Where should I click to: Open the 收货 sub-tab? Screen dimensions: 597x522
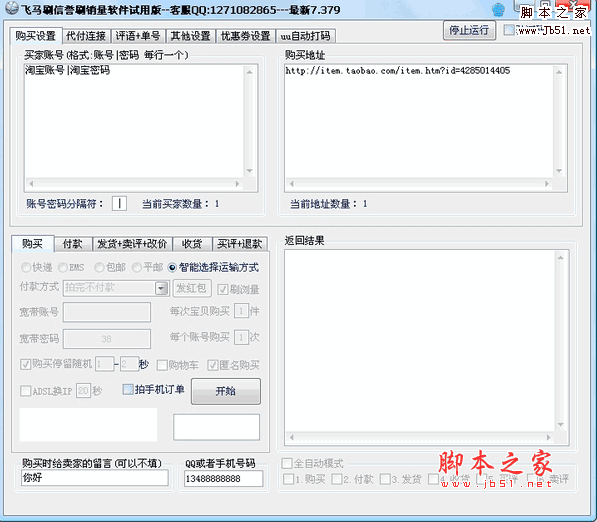tap(192, 244)
